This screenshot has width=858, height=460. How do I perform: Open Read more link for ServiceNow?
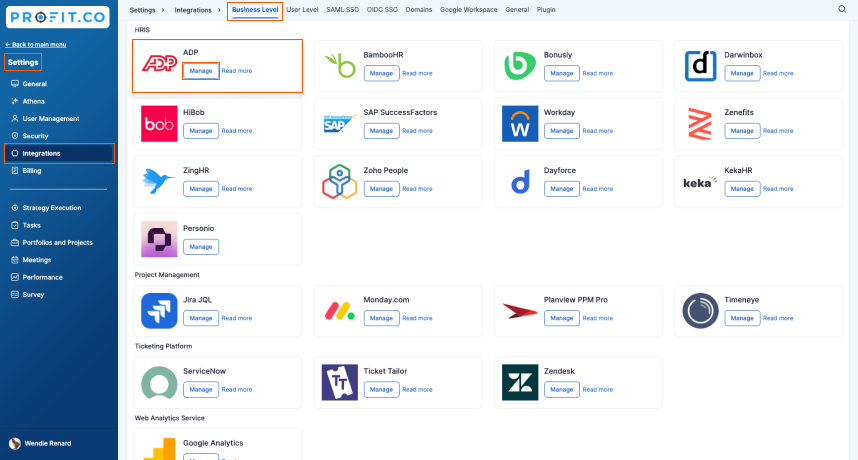pos(237,389)
